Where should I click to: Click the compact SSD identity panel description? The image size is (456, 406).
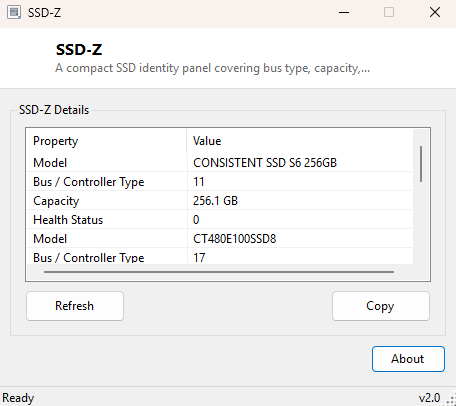pos(212,68)
